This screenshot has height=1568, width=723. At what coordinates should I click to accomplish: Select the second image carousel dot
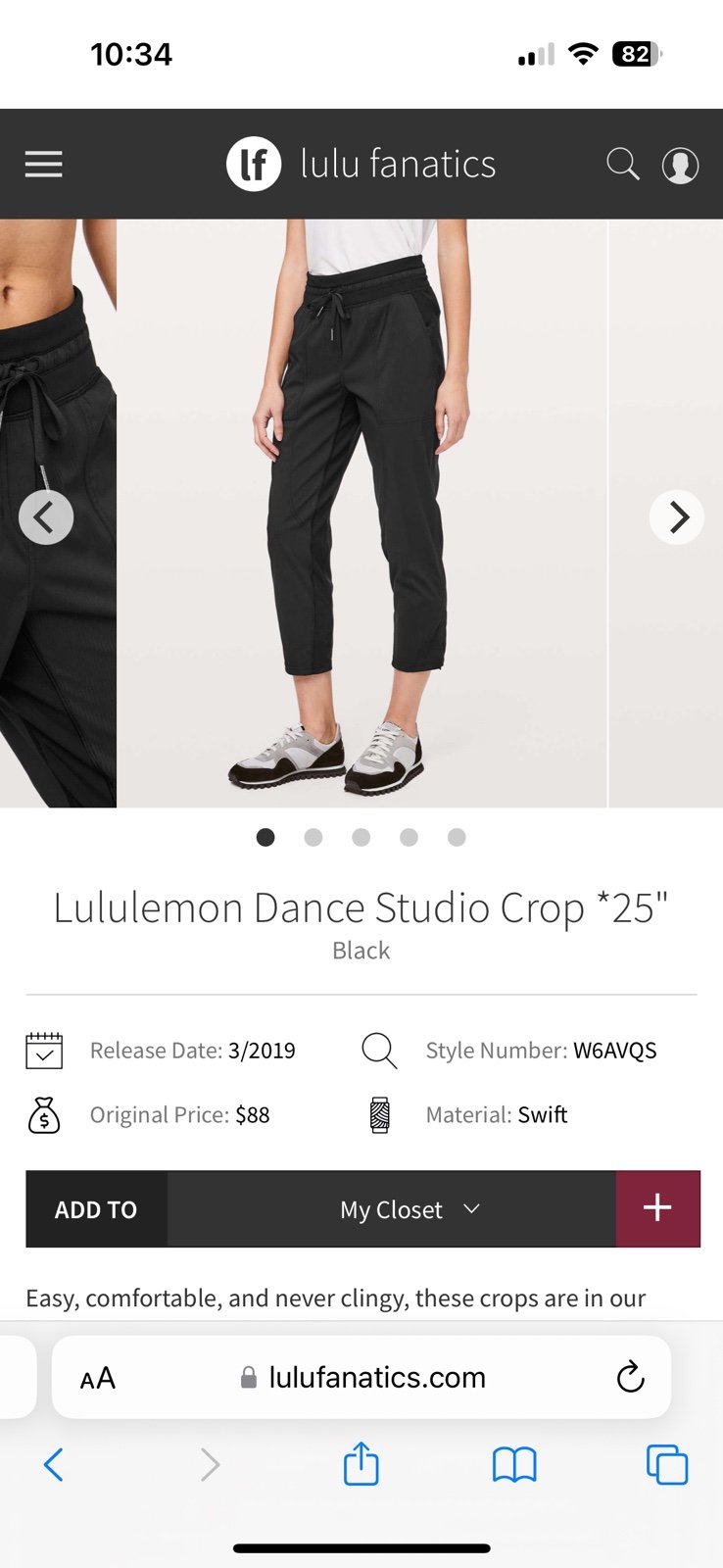[313, 837]
